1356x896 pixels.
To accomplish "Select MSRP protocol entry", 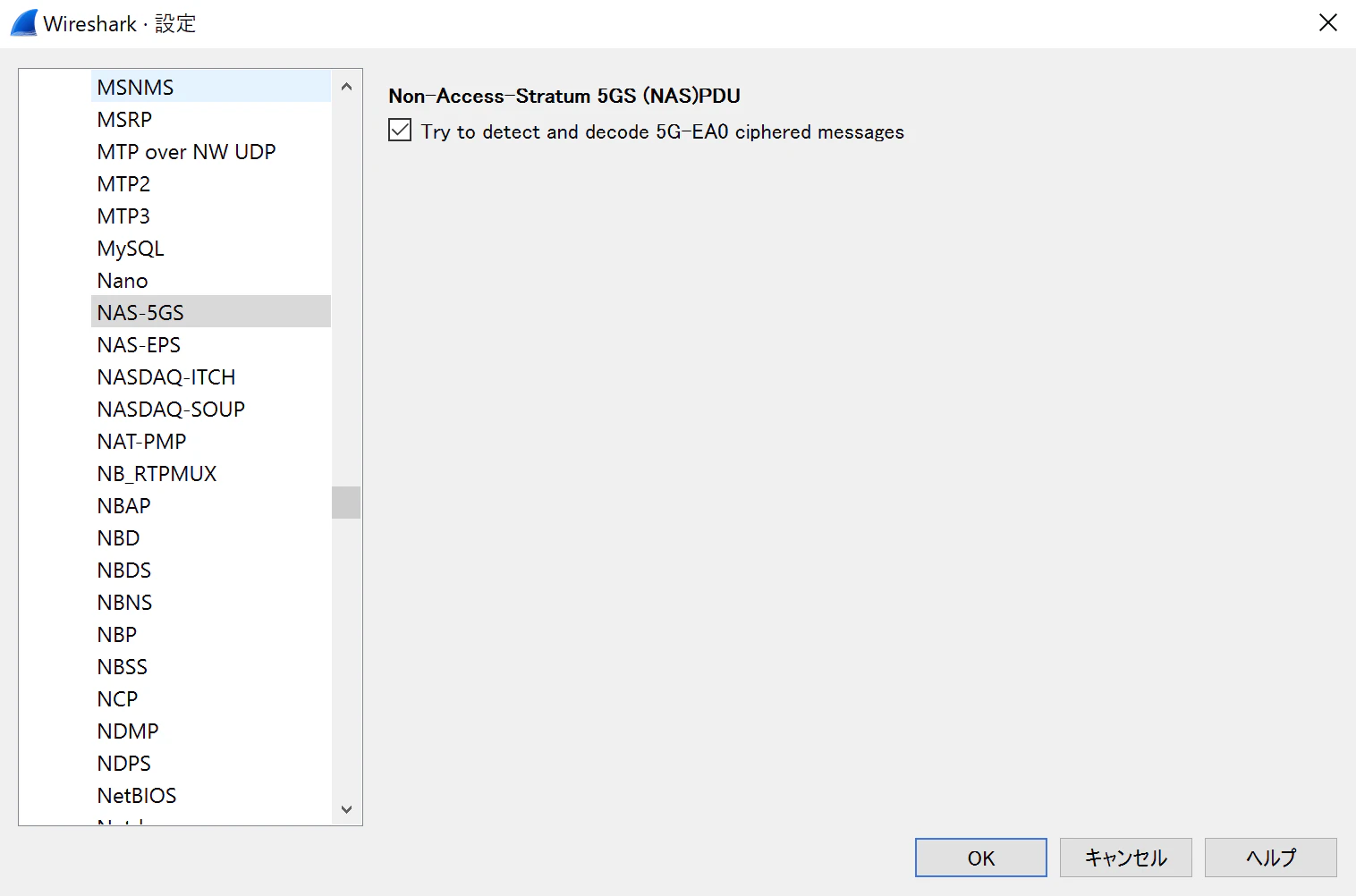I will pos(211,119).
